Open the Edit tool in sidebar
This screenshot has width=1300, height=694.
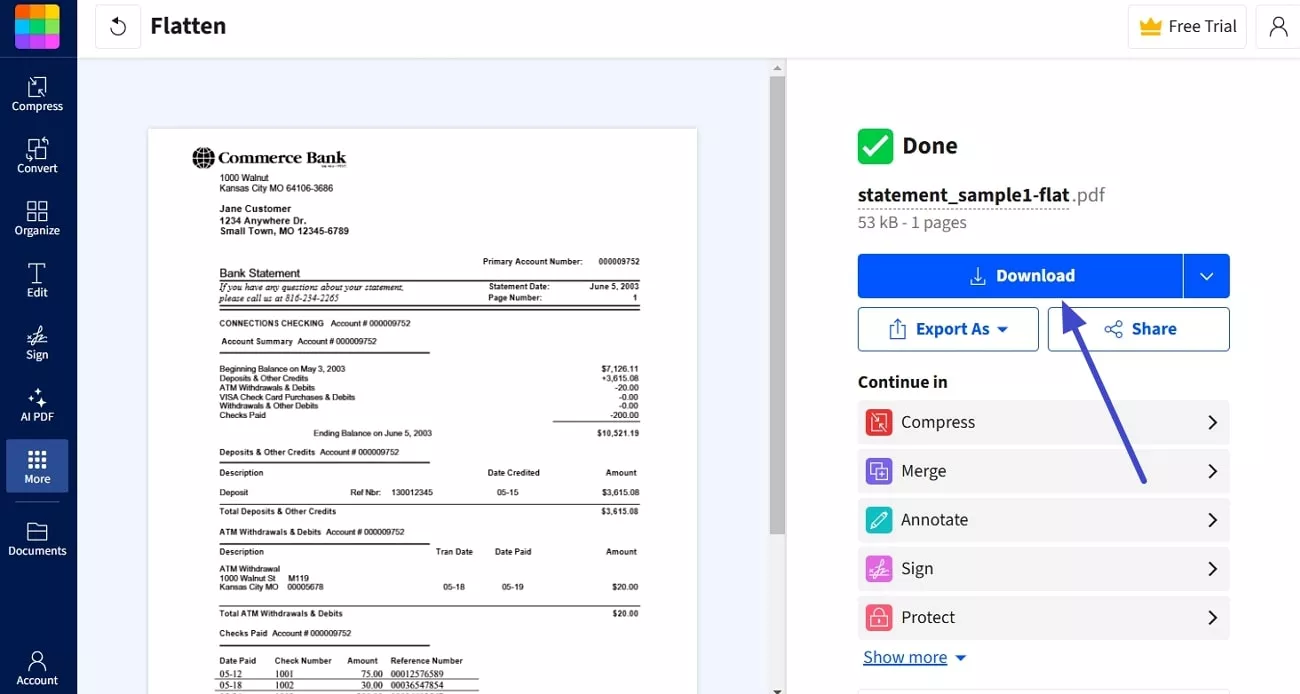37,280
